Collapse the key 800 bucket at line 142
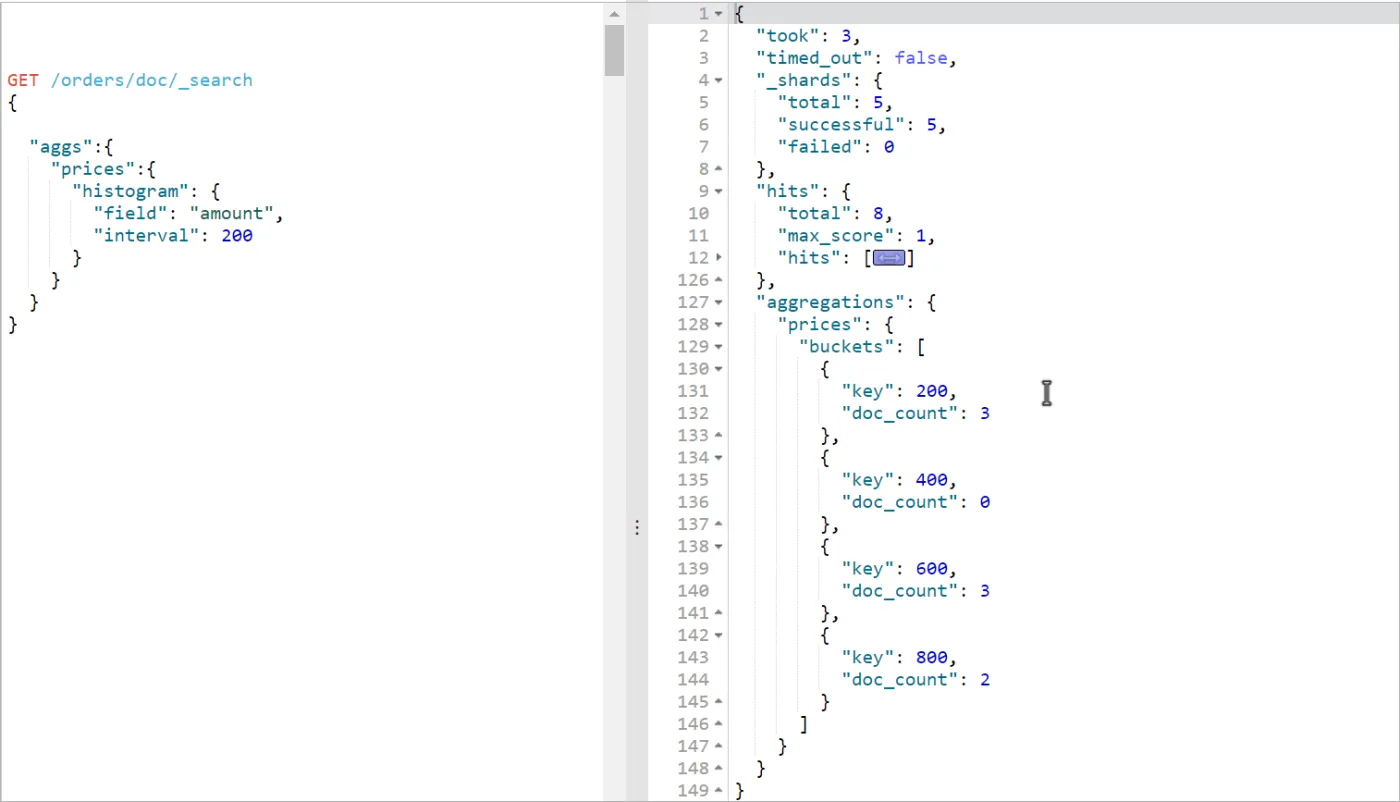 click(719, 635)
